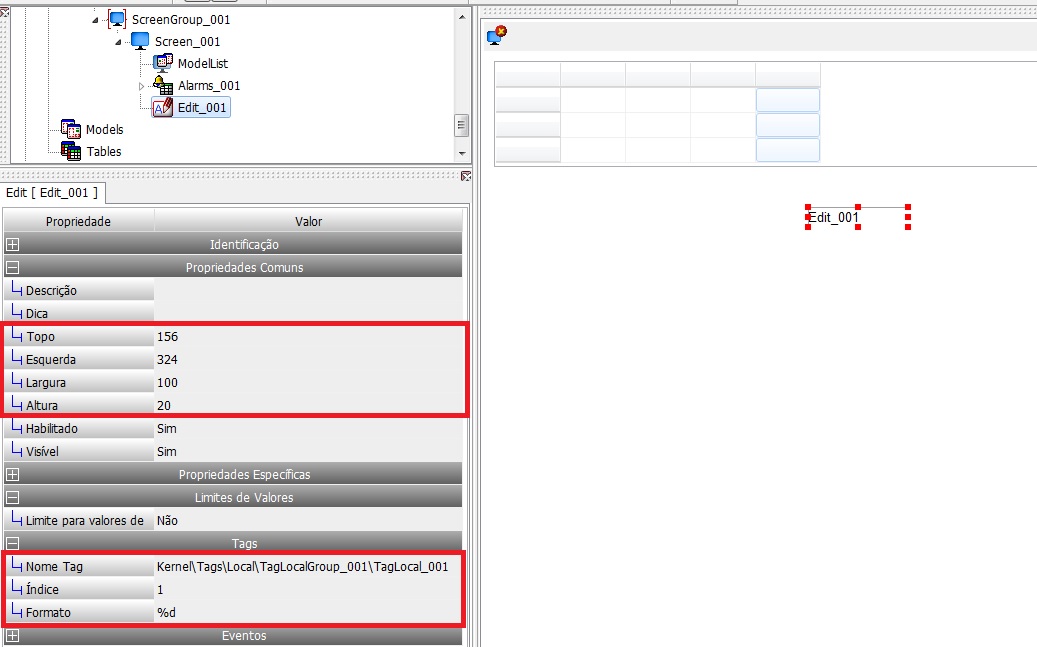Select ScreenGroup_001 in the tree
This screenshot has width=1037, height=647.
[x=181, y=19]
